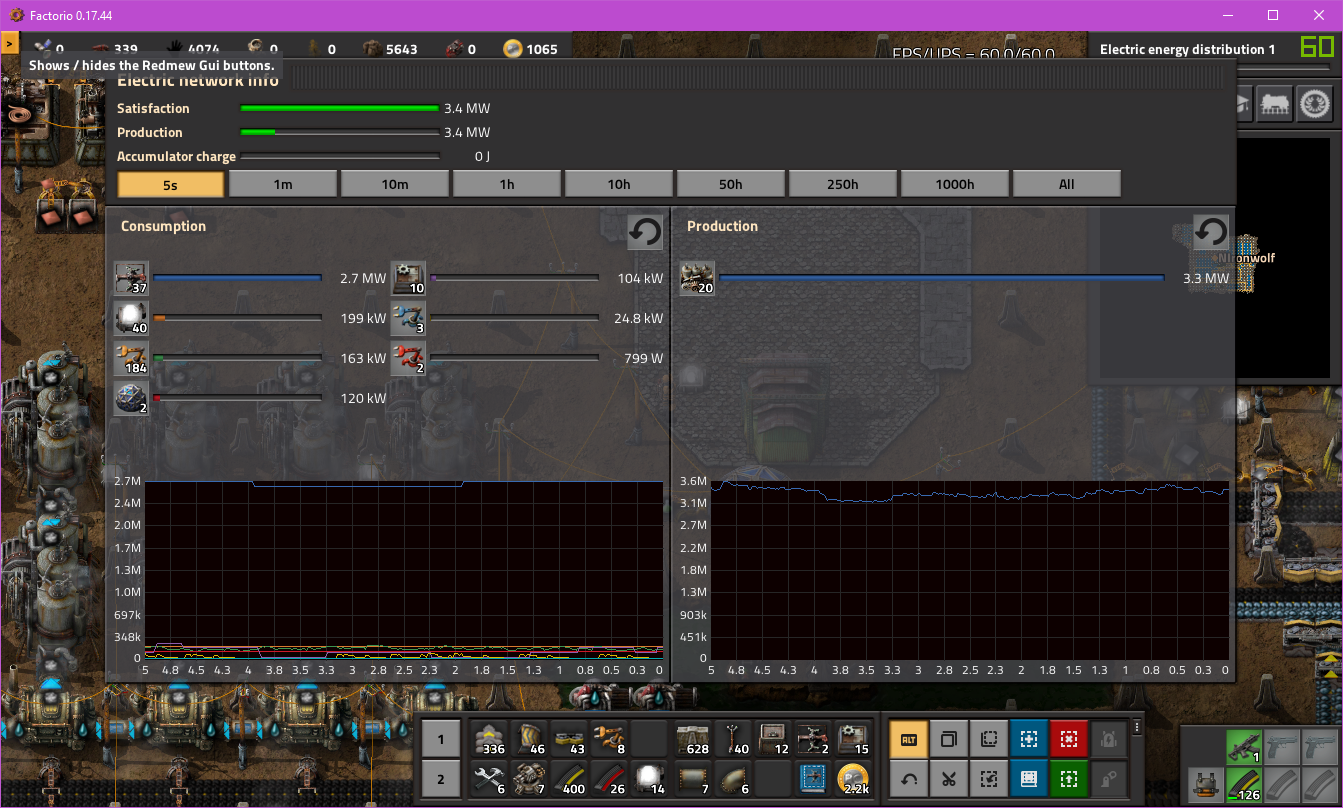
Task: Select quickbar item with count 336
Action: pos(490,739)
